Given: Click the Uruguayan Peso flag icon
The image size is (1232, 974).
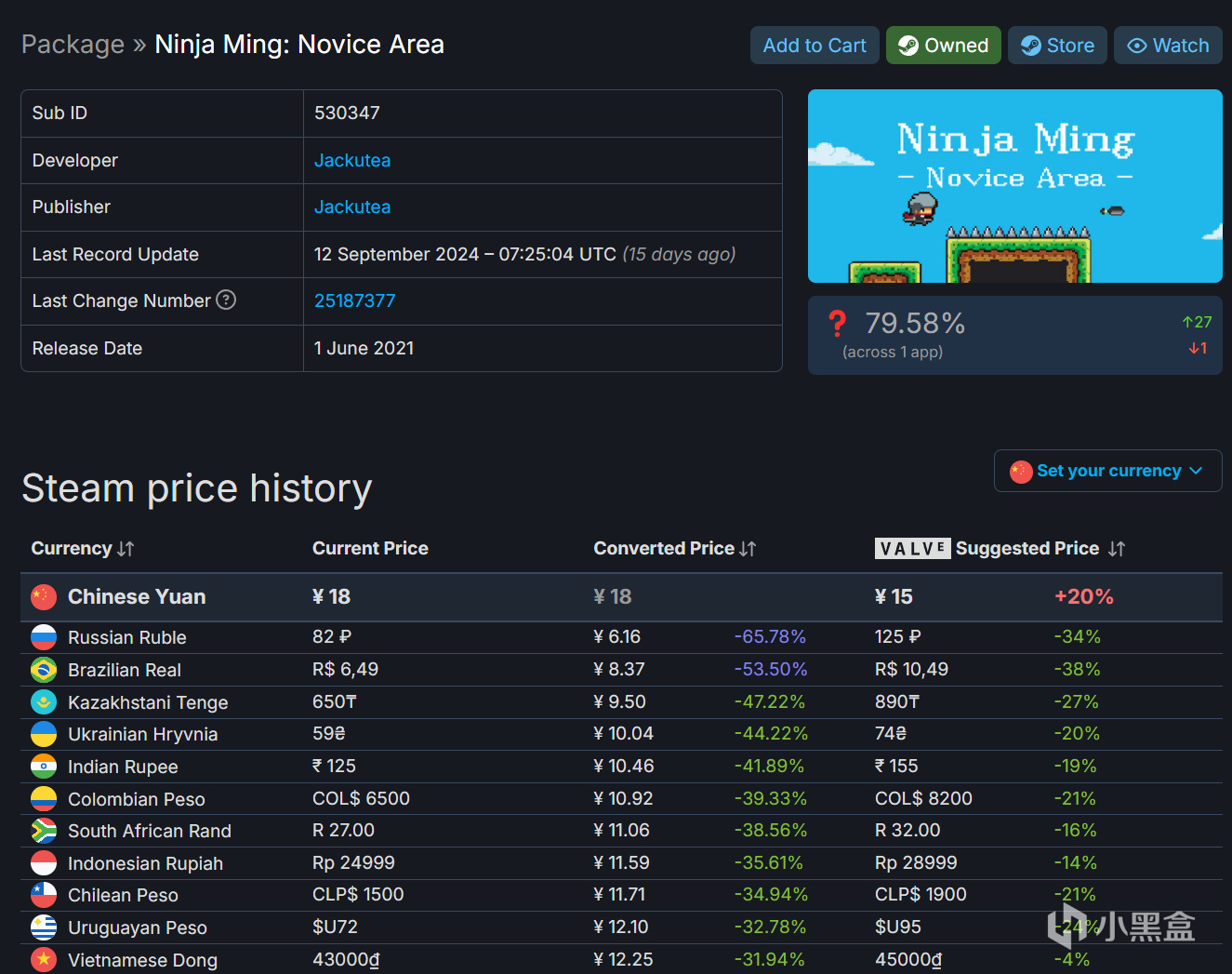Looking at the screenshot, I should click(44, 927).
